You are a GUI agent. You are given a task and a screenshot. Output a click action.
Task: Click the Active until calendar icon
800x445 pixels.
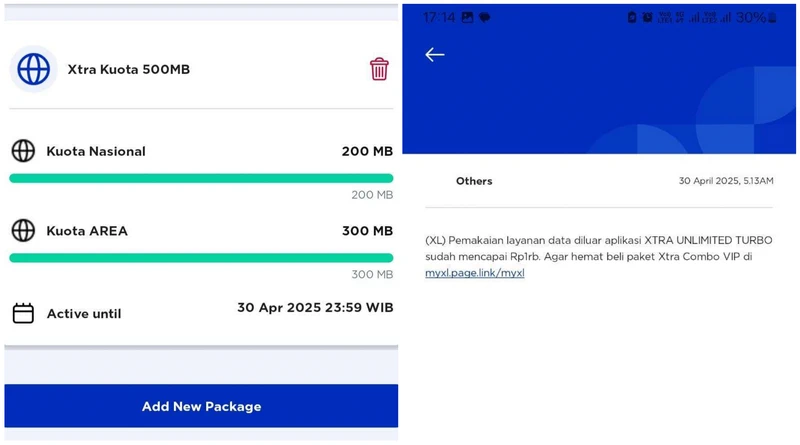(x=23, y=313)
